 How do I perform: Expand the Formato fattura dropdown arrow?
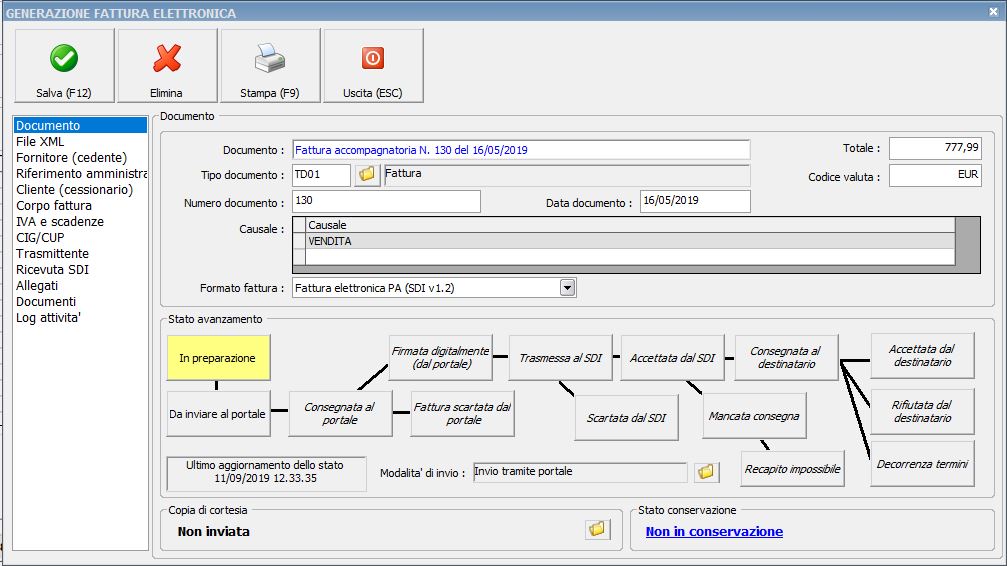567,288
